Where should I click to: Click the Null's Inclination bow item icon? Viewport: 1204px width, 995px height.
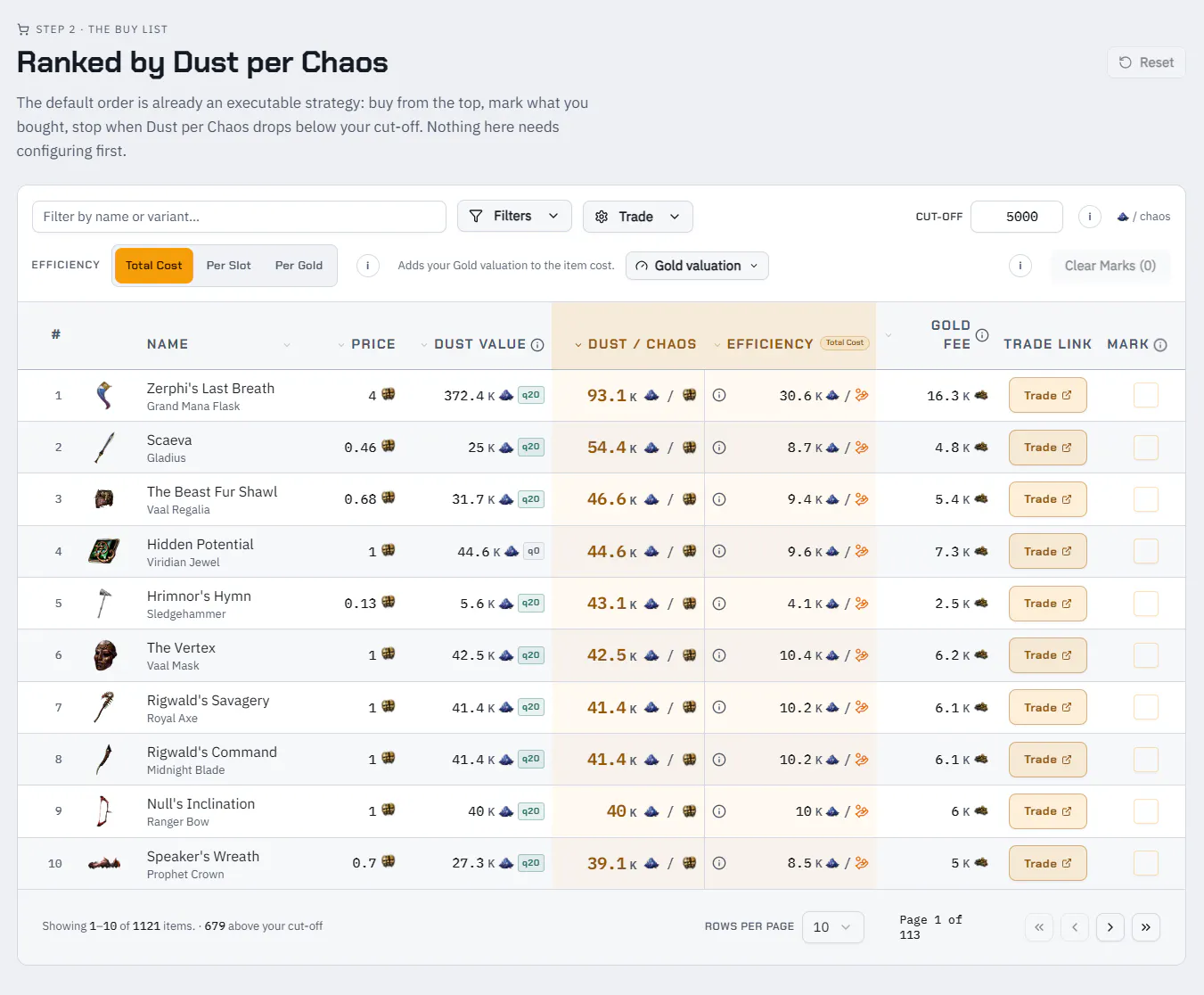pyautogui.click(x=104, y=811)
